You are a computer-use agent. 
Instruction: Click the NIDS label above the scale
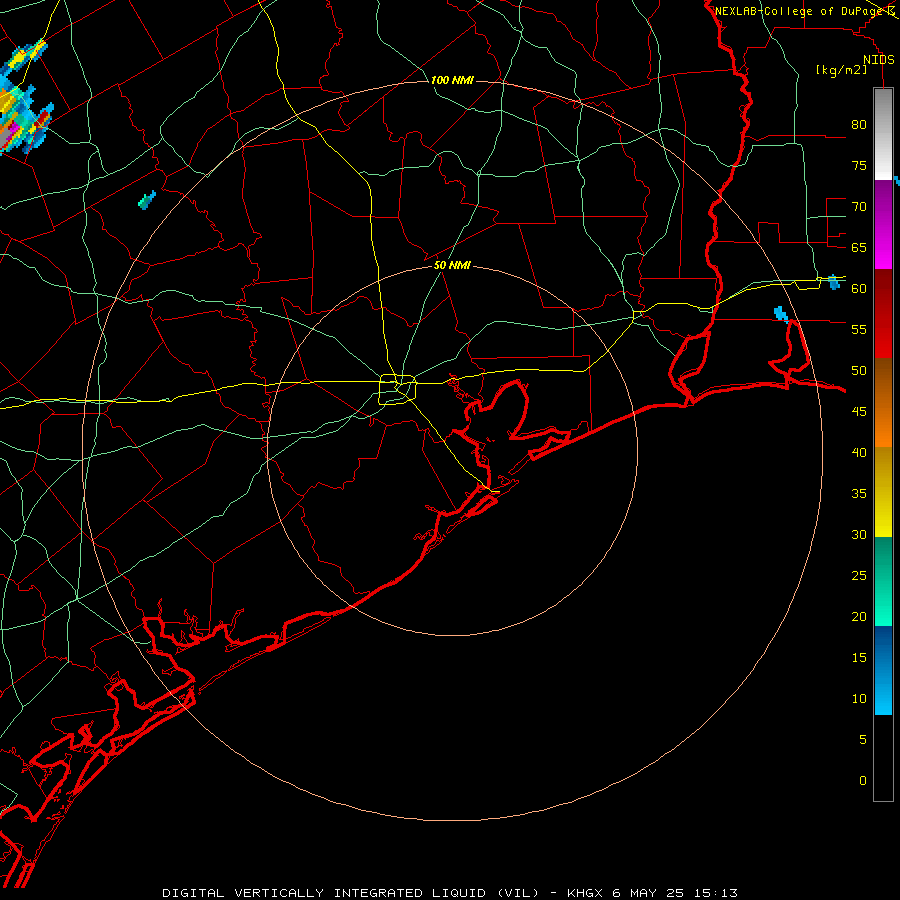coord(878,60)
